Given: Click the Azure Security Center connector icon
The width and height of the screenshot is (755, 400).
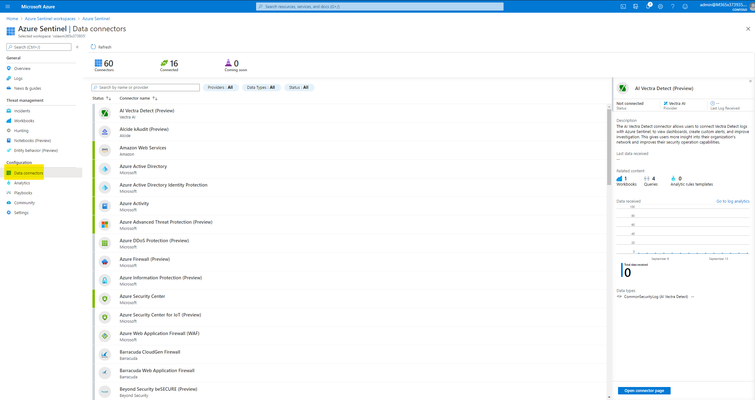Looking at the screenshot, I should pos(104,299).
